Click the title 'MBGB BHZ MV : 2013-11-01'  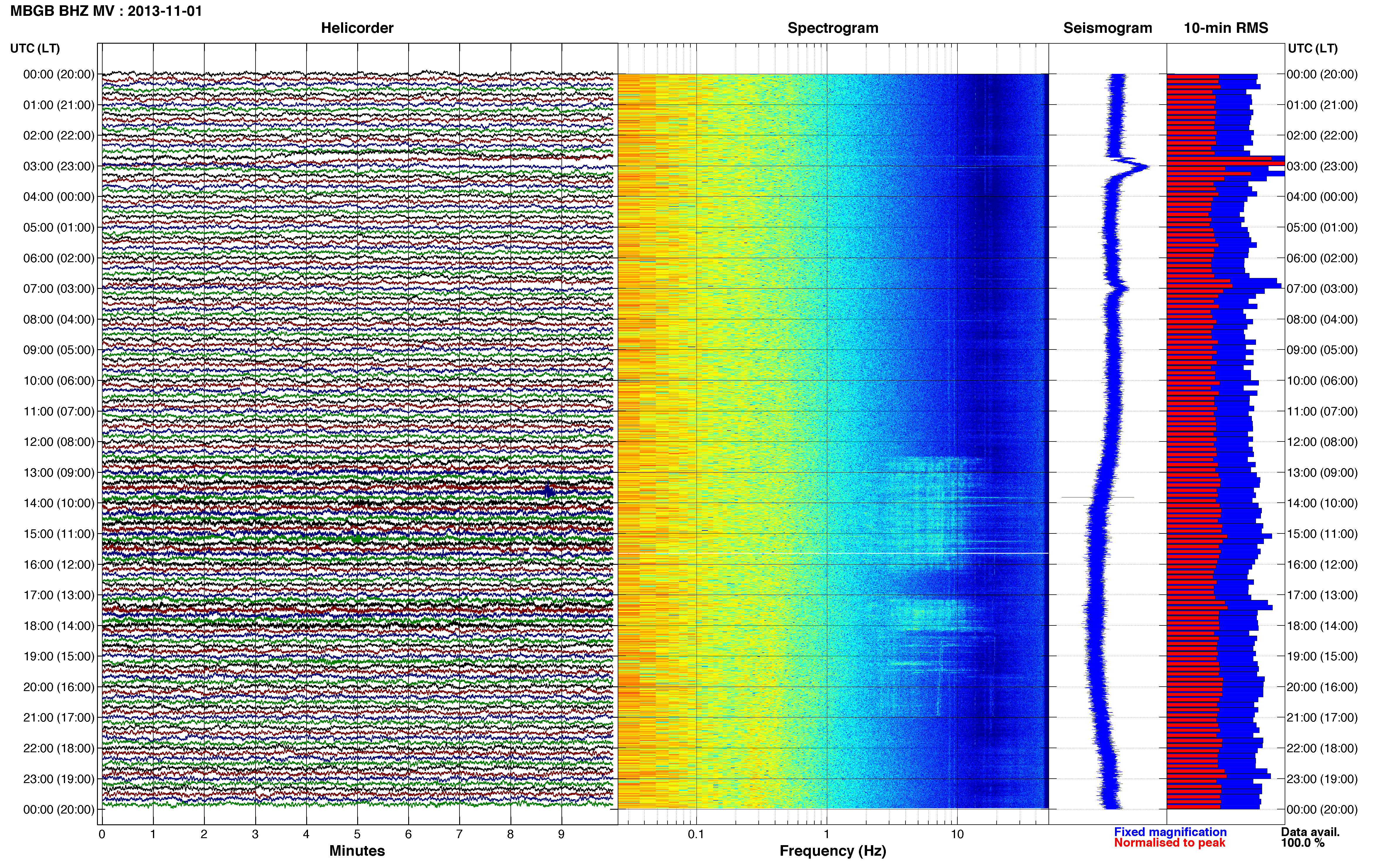point(106,11)
